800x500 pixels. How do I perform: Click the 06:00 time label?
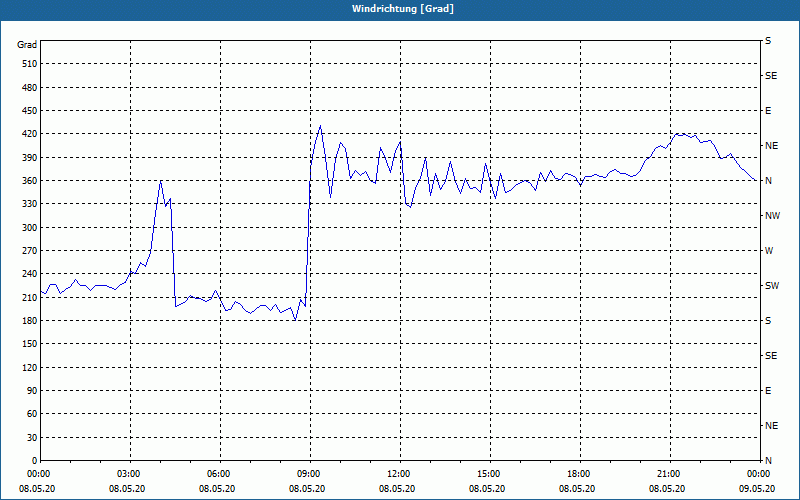(x=220, y=474)
